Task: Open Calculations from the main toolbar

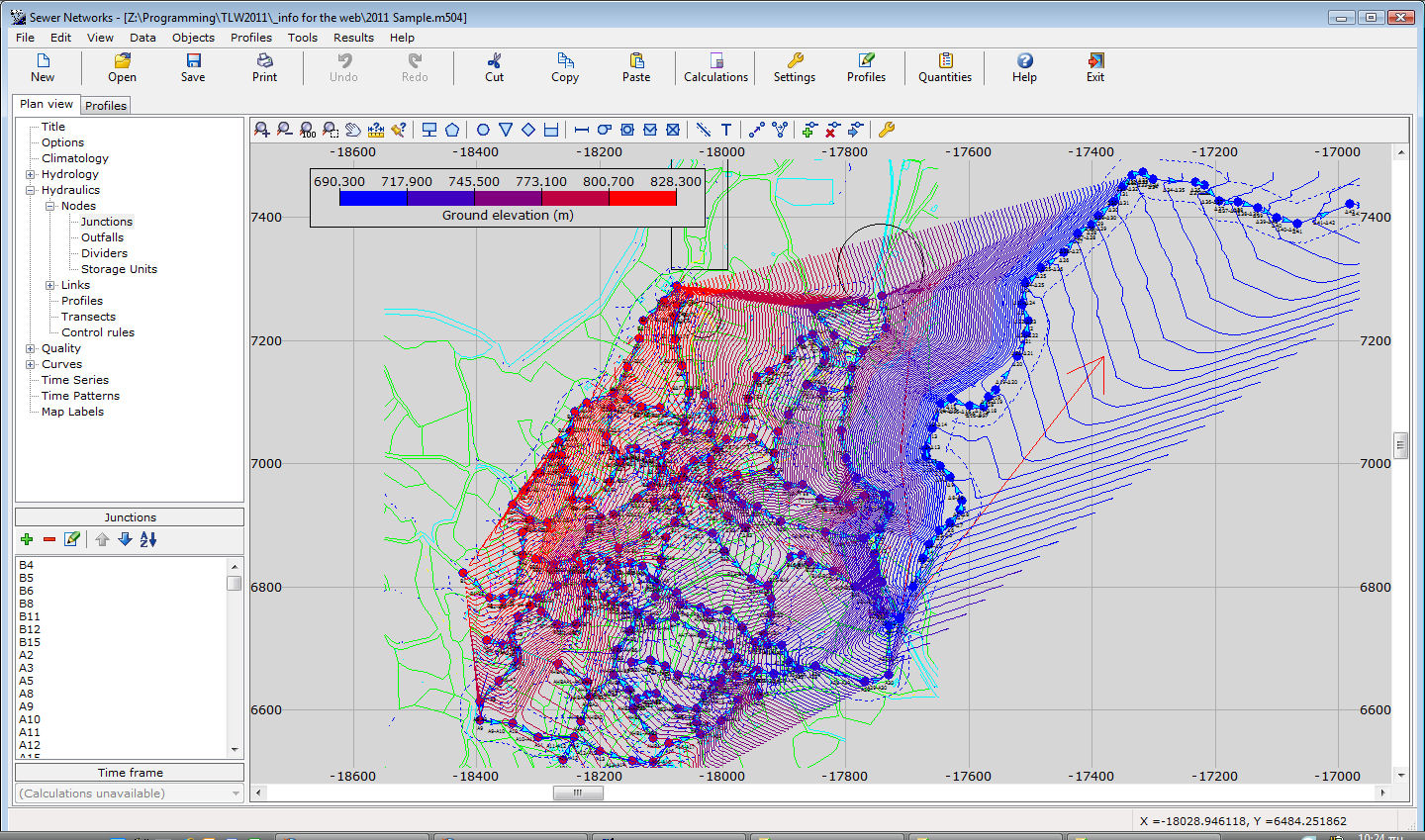Action: pos(715,67)
